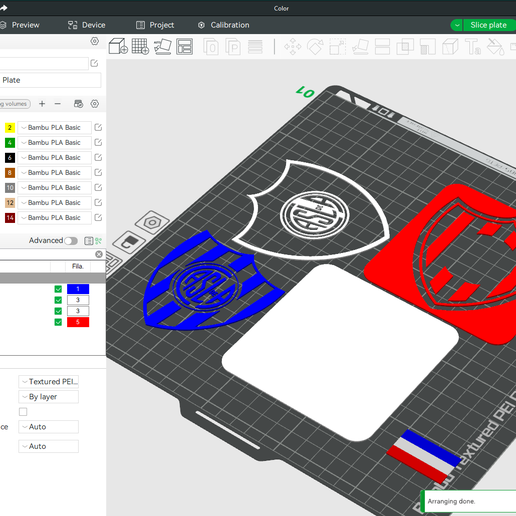Click the Auto orient toolbar icon
The width and height of the screenshot is (516, 516).
(x=163, y=46)
